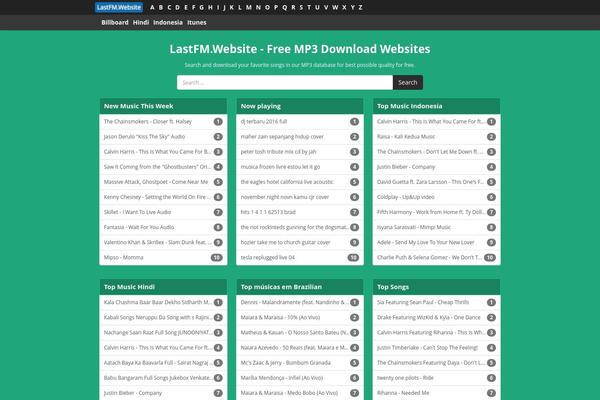Open Isyana Sarasvati - Mimpi Music
Viewport: 600px width, 400px height.
click(414, 227)
